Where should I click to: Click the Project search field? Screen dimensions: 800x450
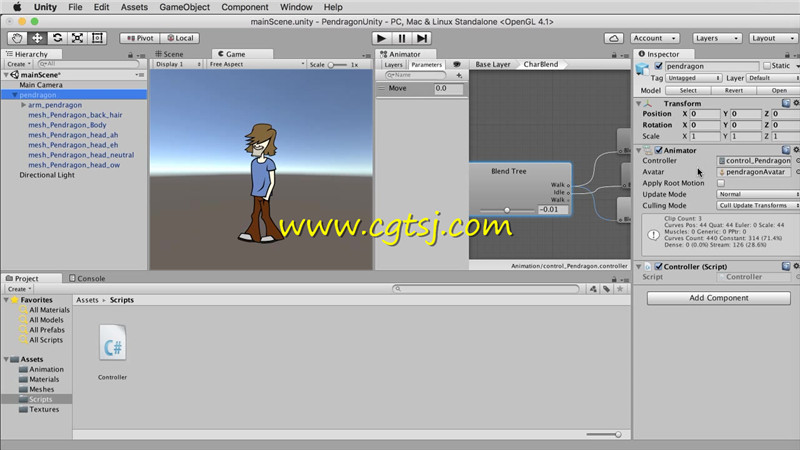(x=486, y=289)
